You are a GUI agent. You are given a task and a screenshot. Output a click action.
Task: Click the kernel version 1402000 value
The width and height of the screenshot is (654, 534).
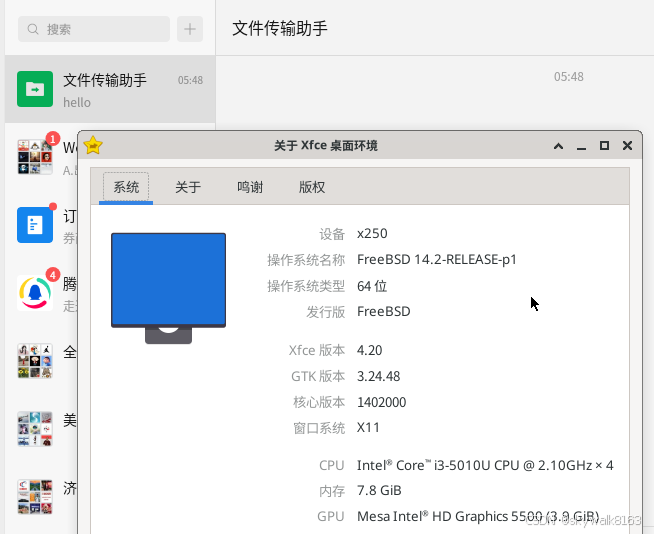382,402
